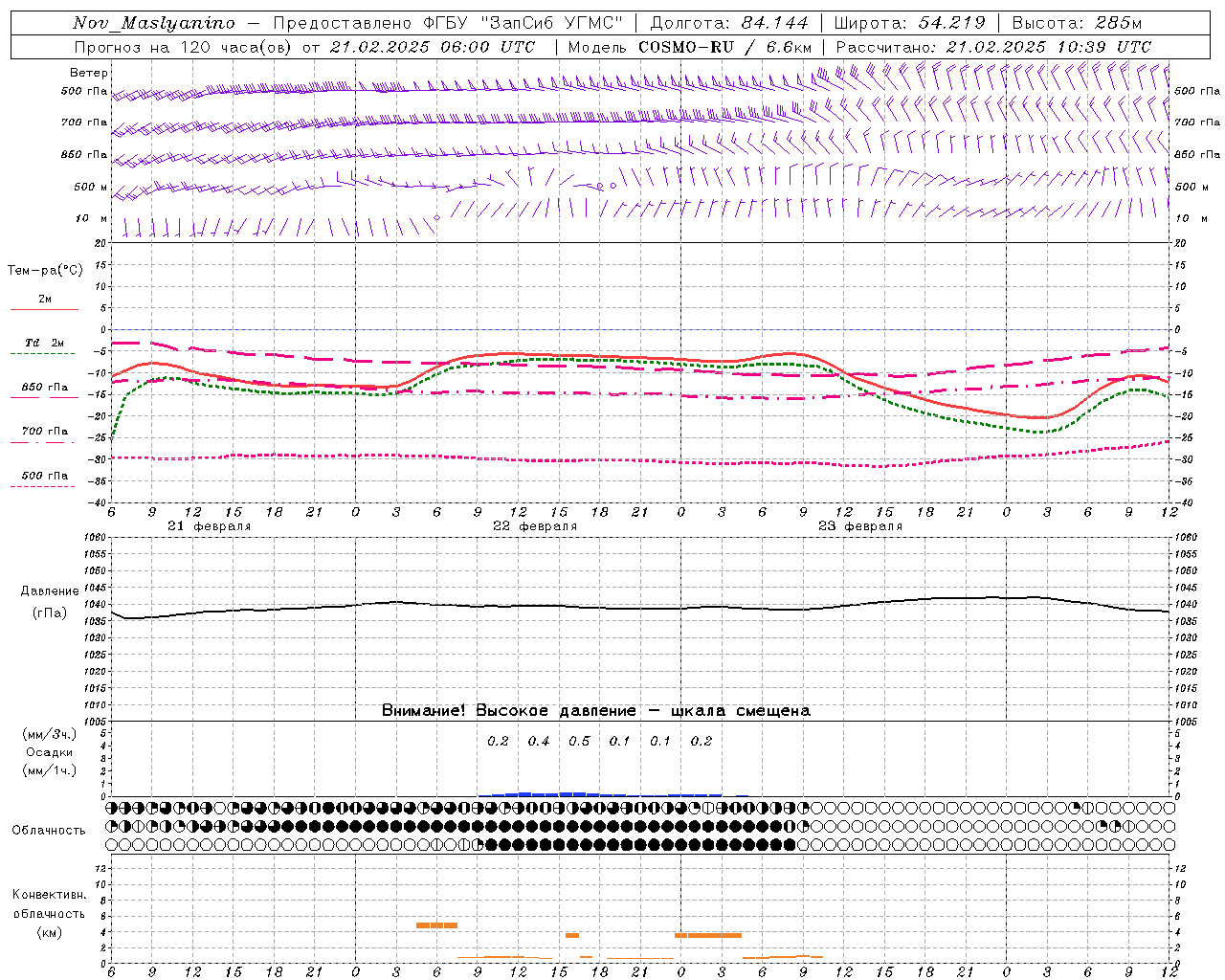1225x980 pixels.
Task: Click the 21 февраля date label
Action: pos(210,526)
